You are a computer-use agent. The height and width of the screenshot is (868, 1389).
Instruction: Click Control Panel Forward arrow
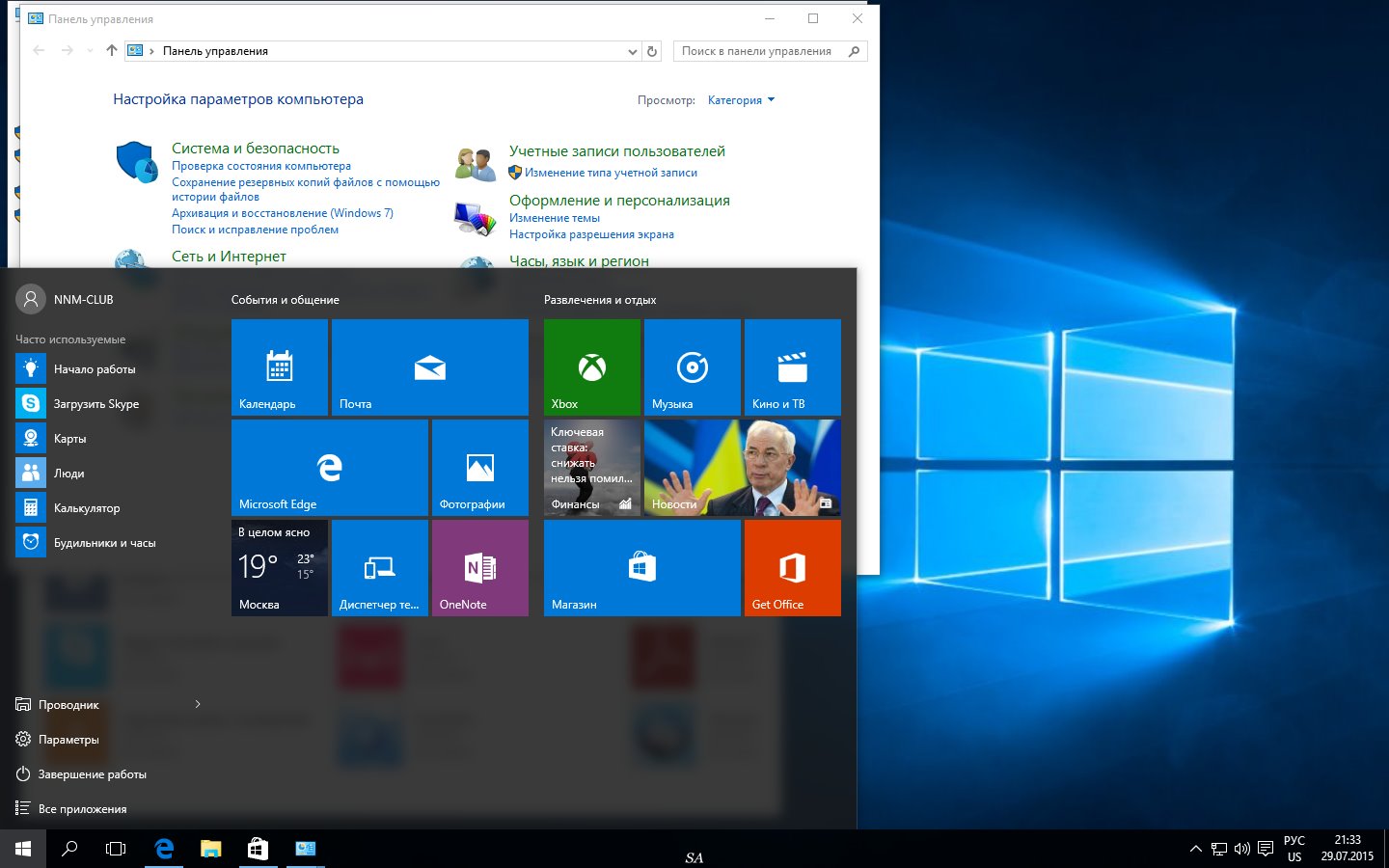point(67,51)
